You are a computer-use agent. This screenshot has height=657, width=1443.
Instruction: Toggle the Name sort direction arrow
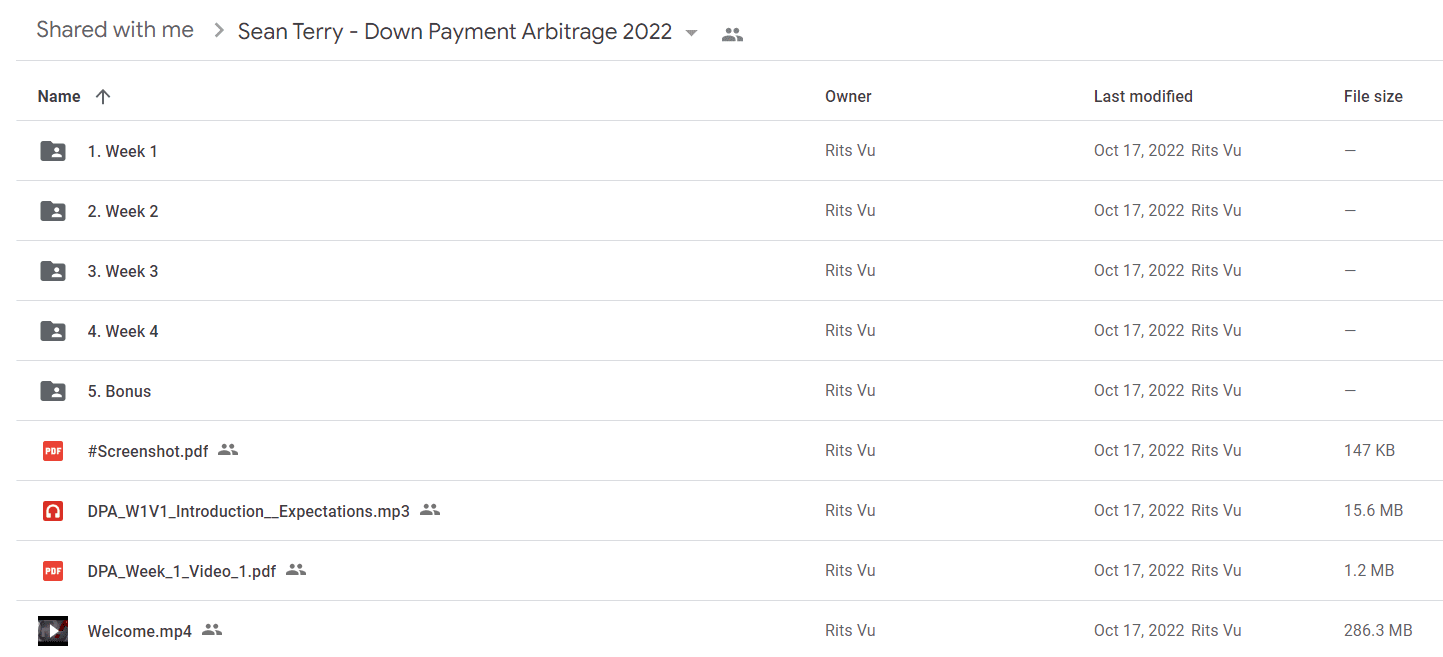[102, 97]
